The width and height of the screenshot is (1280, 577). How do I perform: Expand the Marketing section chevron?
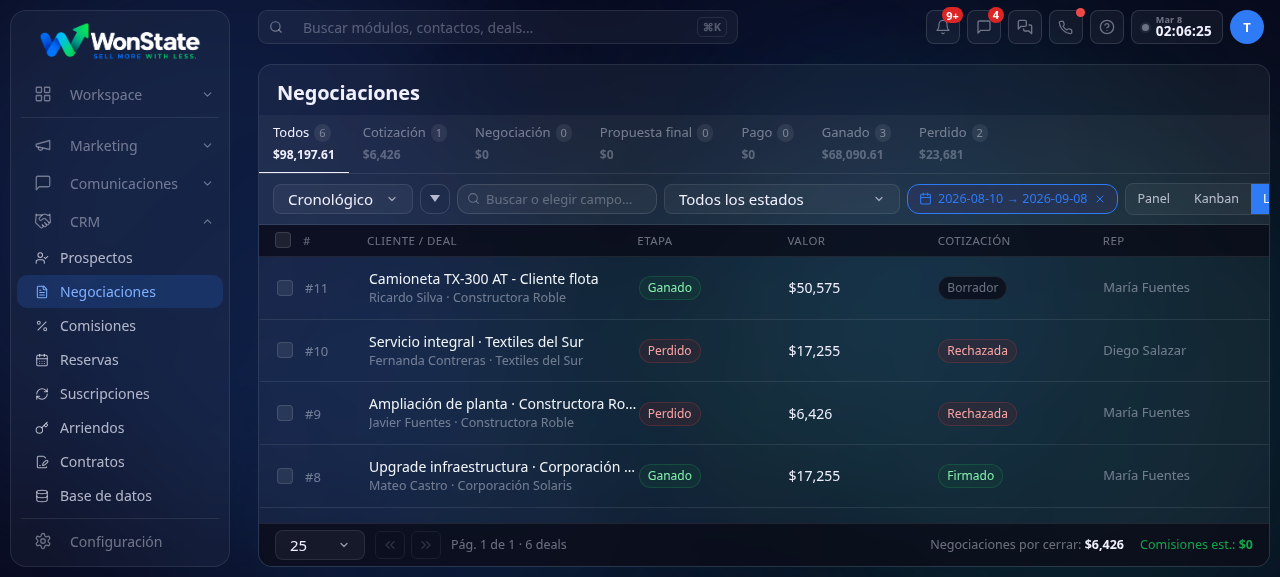point(207,145)
